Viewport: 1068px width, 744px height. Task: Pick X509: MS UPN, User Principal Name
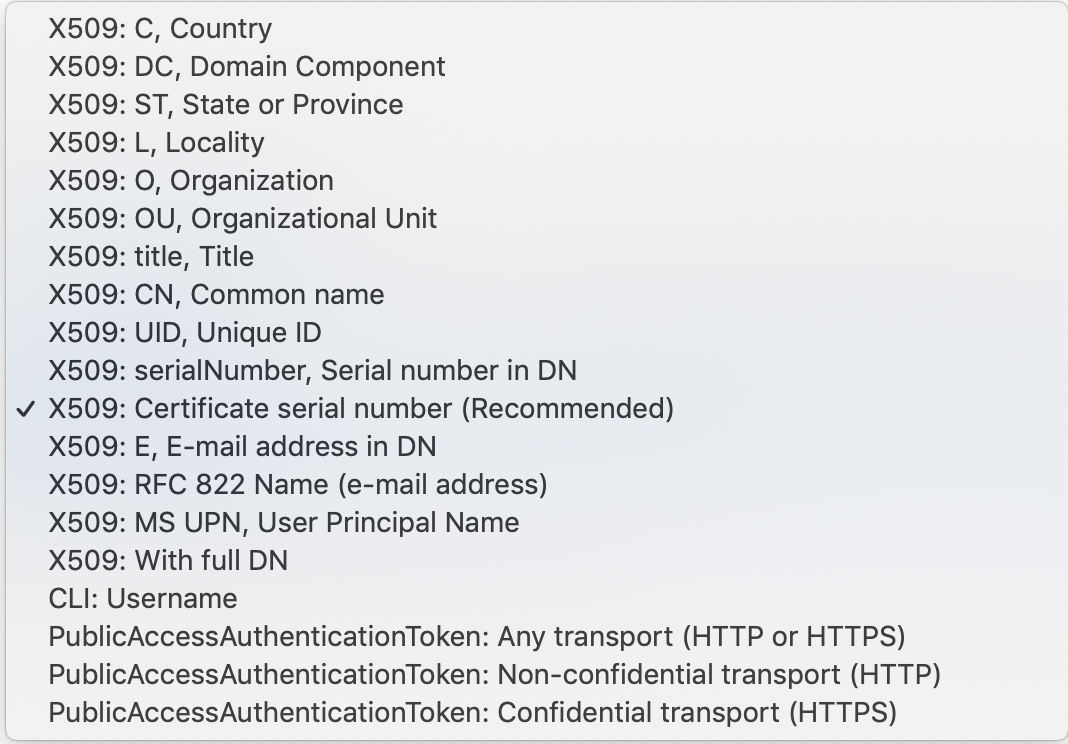[284, 523]
